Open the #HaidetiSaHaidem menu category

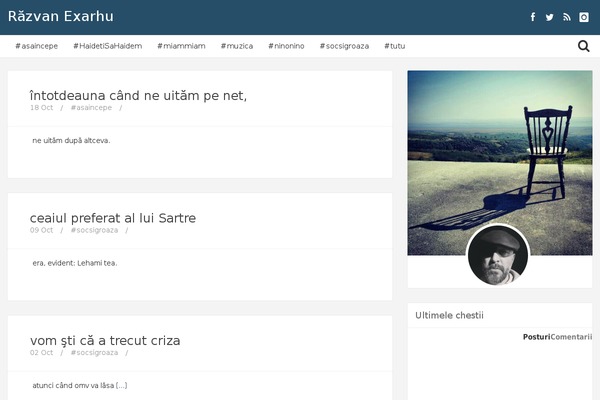pyautogui.click(x=107, y=46)
